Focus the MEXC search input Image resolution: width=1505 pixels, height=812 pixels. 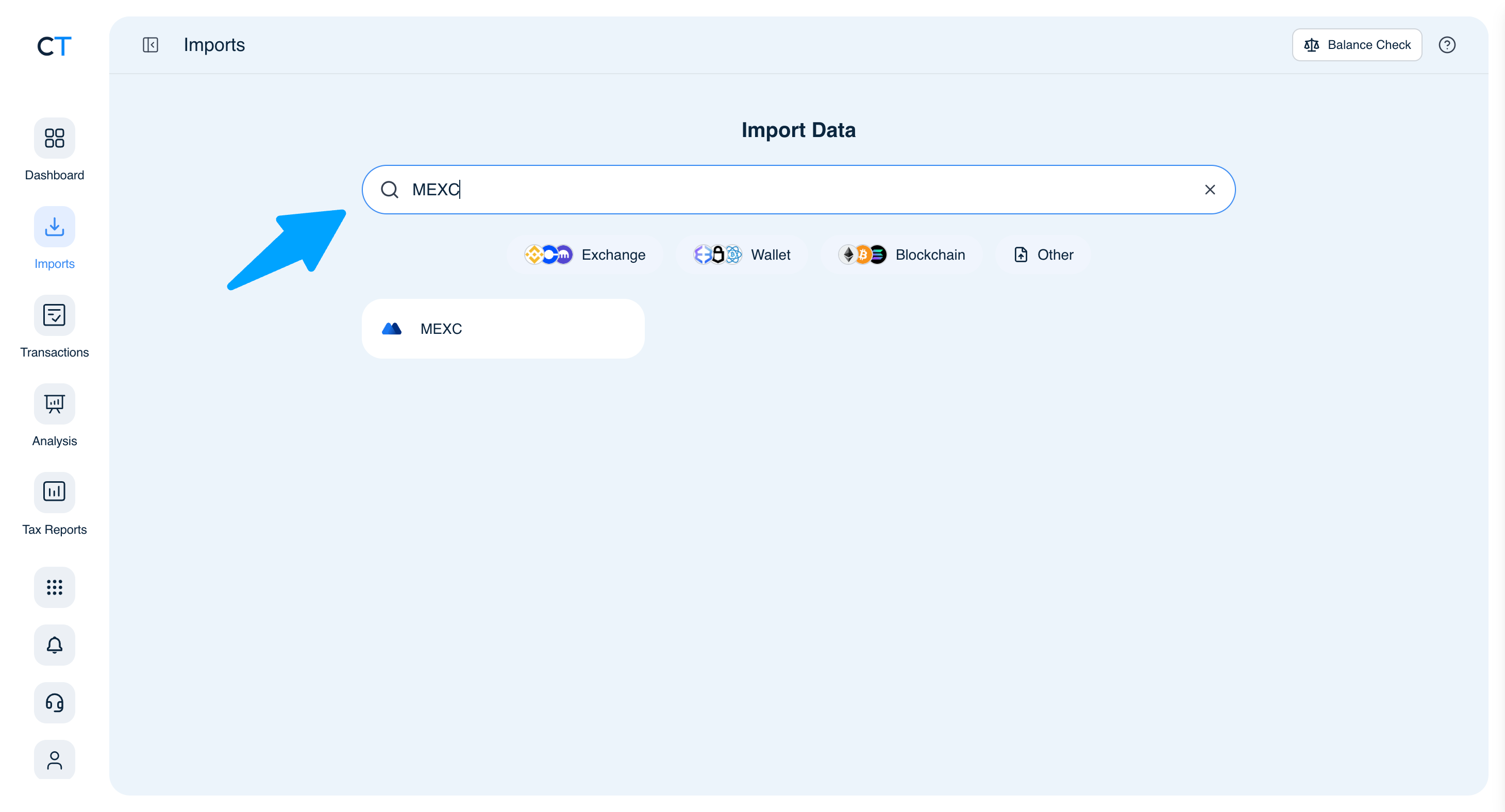click(798, 190)
